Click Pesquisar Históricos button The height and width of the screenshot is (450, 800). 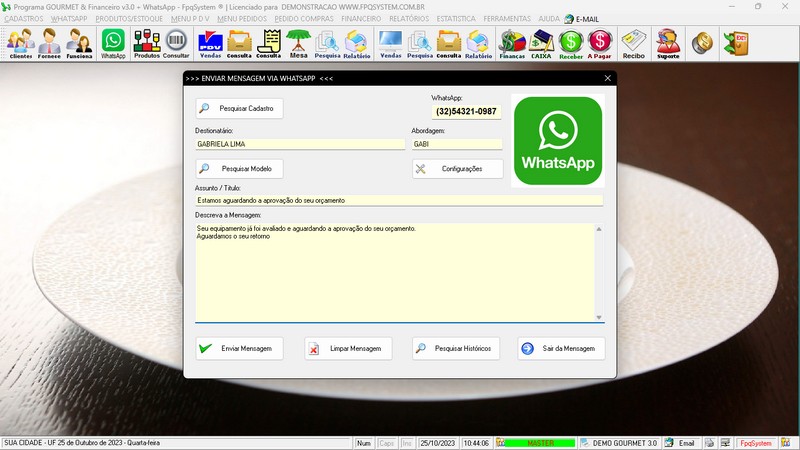(x=456, y=348)
